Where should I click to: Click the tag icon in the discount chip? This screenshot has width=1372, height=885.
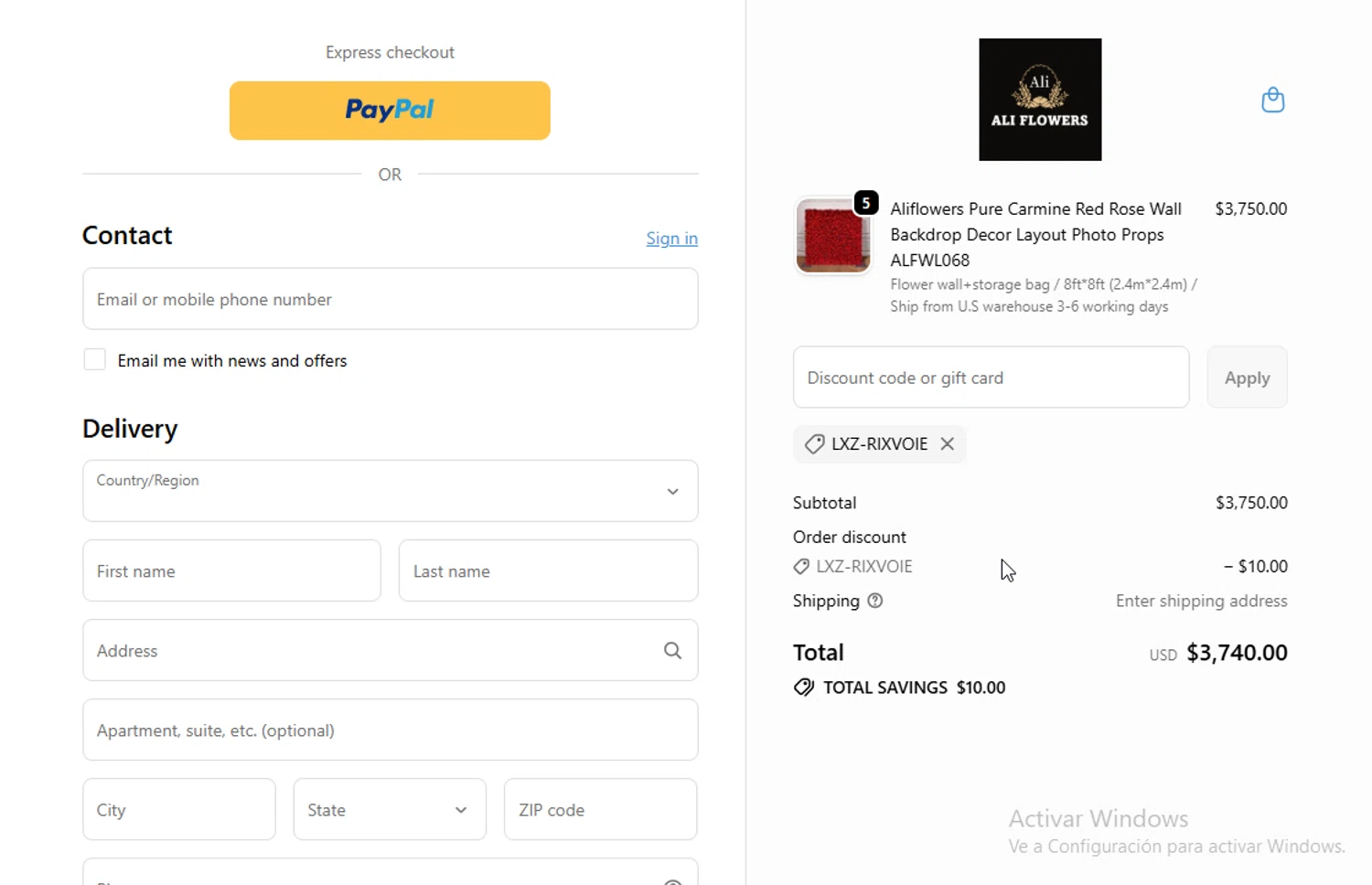pyautogui.click(x=814, y=444)
